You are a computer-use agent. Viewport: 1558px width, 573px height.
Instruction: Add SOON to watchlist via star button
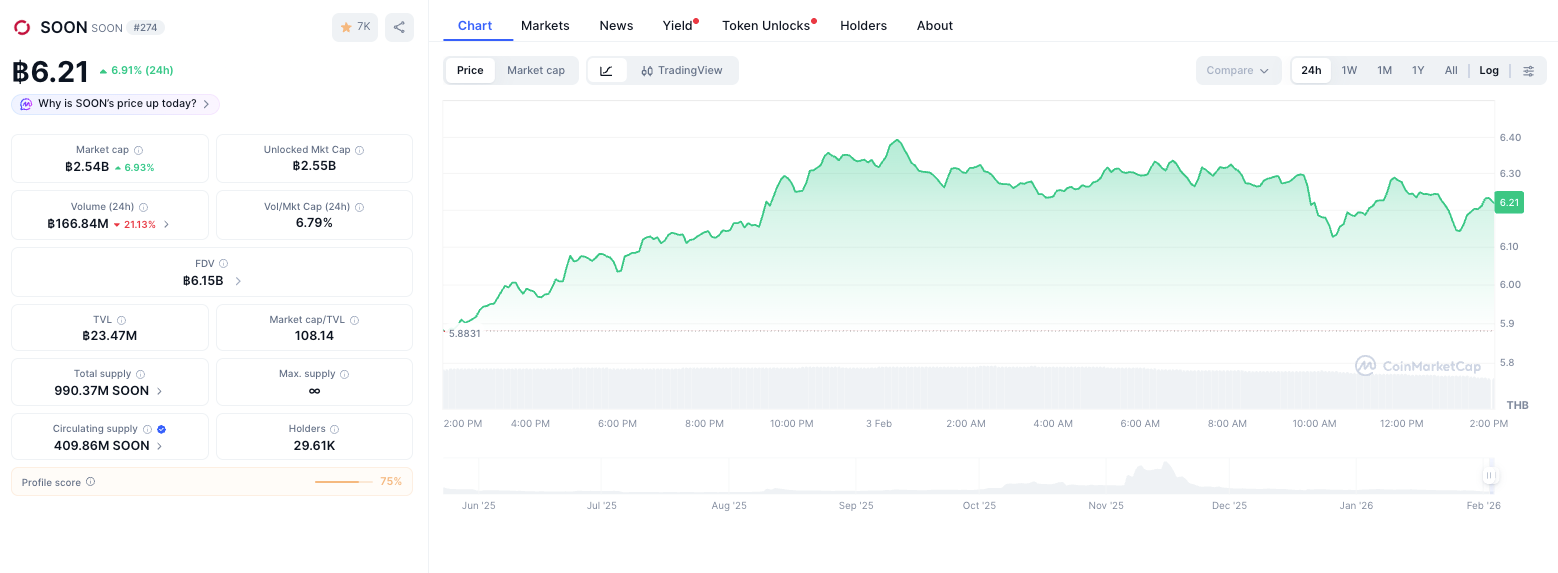[355, 27]
